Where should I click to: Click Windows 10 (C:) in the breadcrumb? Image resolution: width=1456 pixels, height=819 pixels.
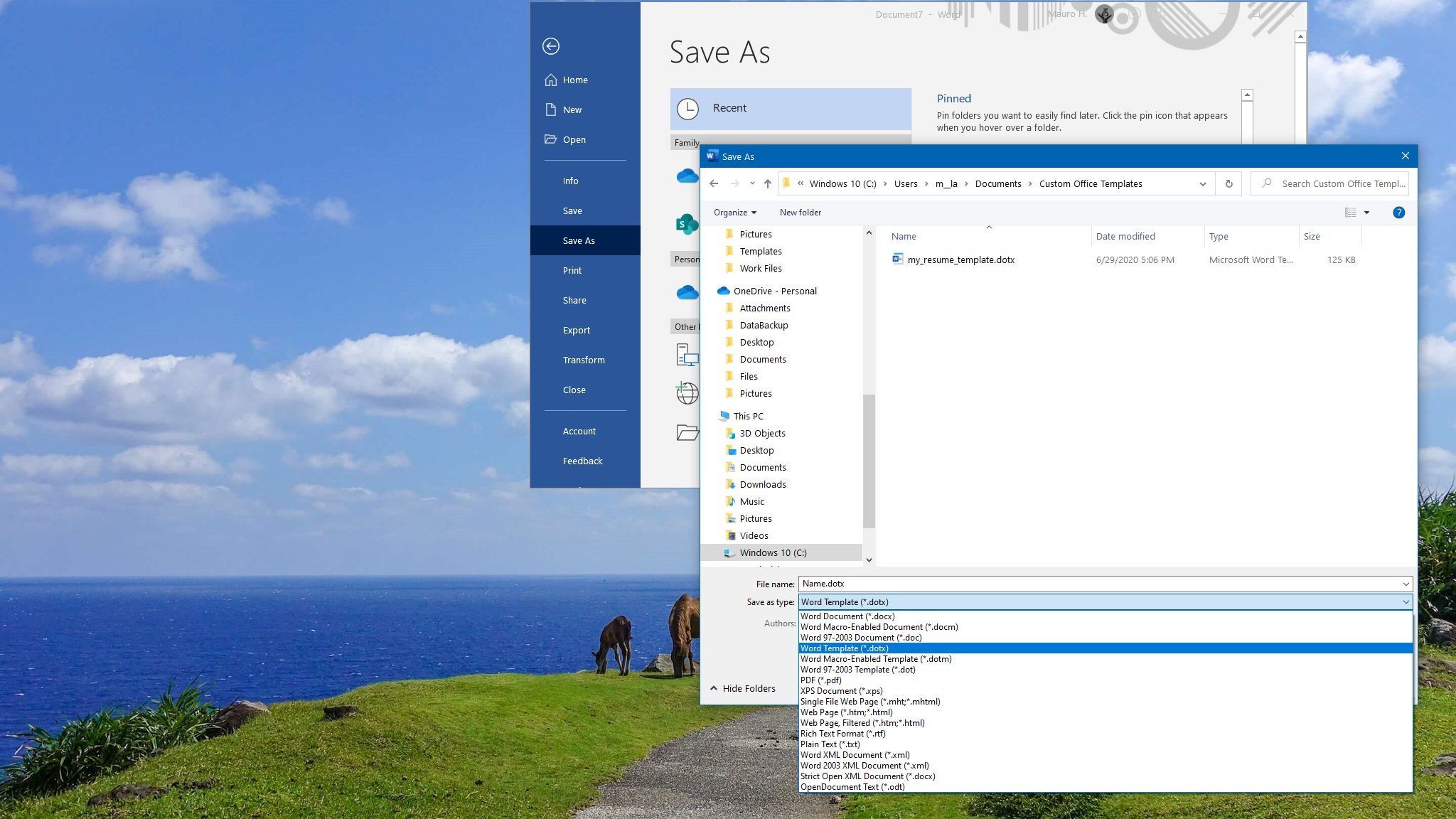(x=842, y=183)
